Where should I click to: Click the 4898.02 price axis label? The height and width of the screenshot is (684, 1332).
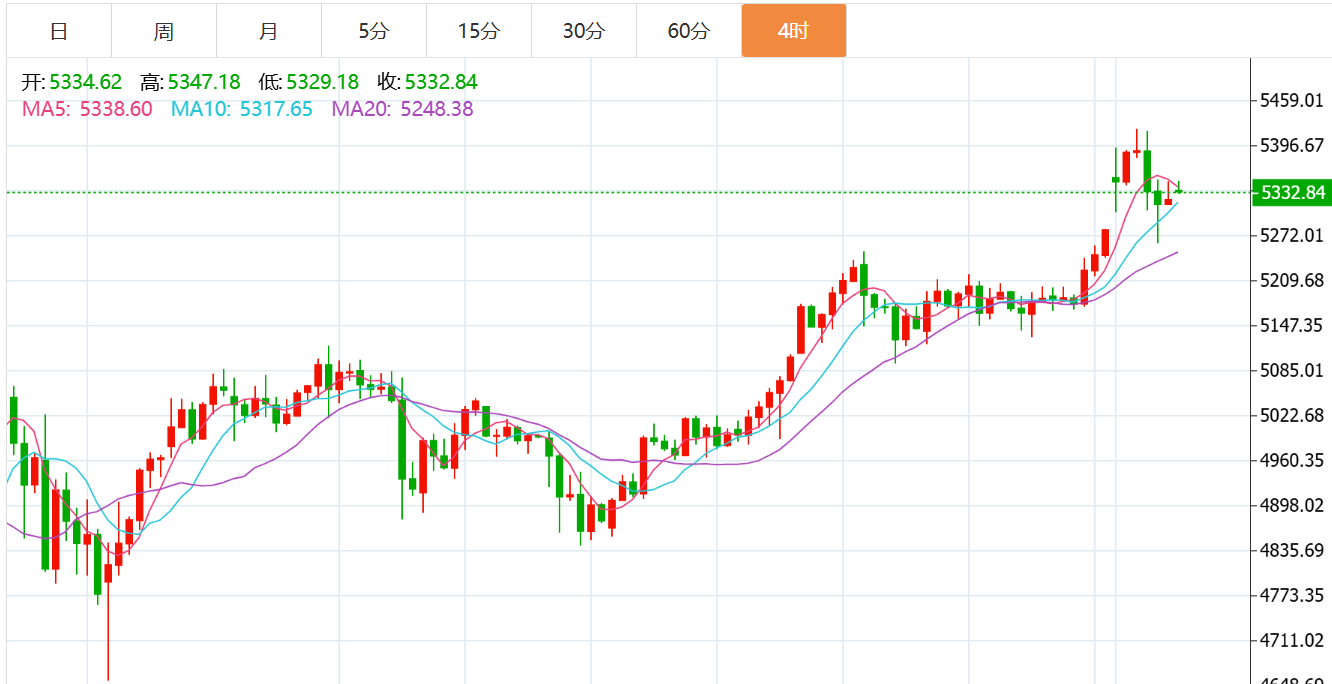(1292, 505)
